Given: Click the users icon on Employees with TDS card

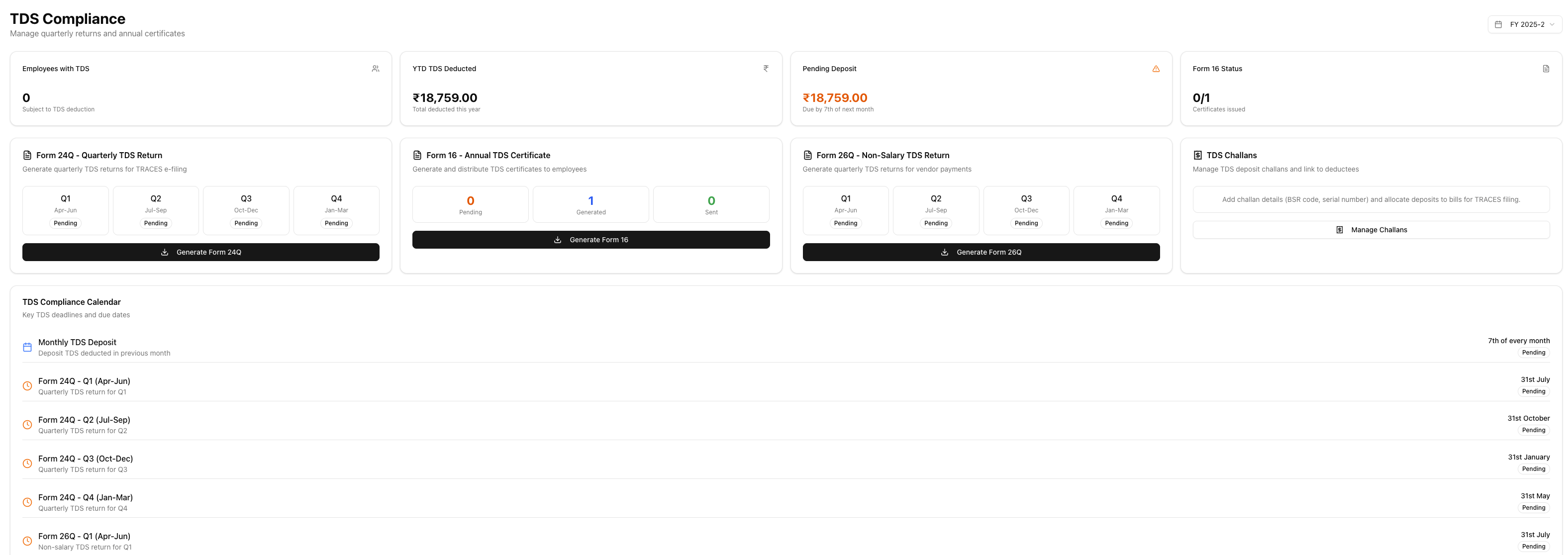Looking at the screenshot, I should pyautogui.click(x=376, y=69).
